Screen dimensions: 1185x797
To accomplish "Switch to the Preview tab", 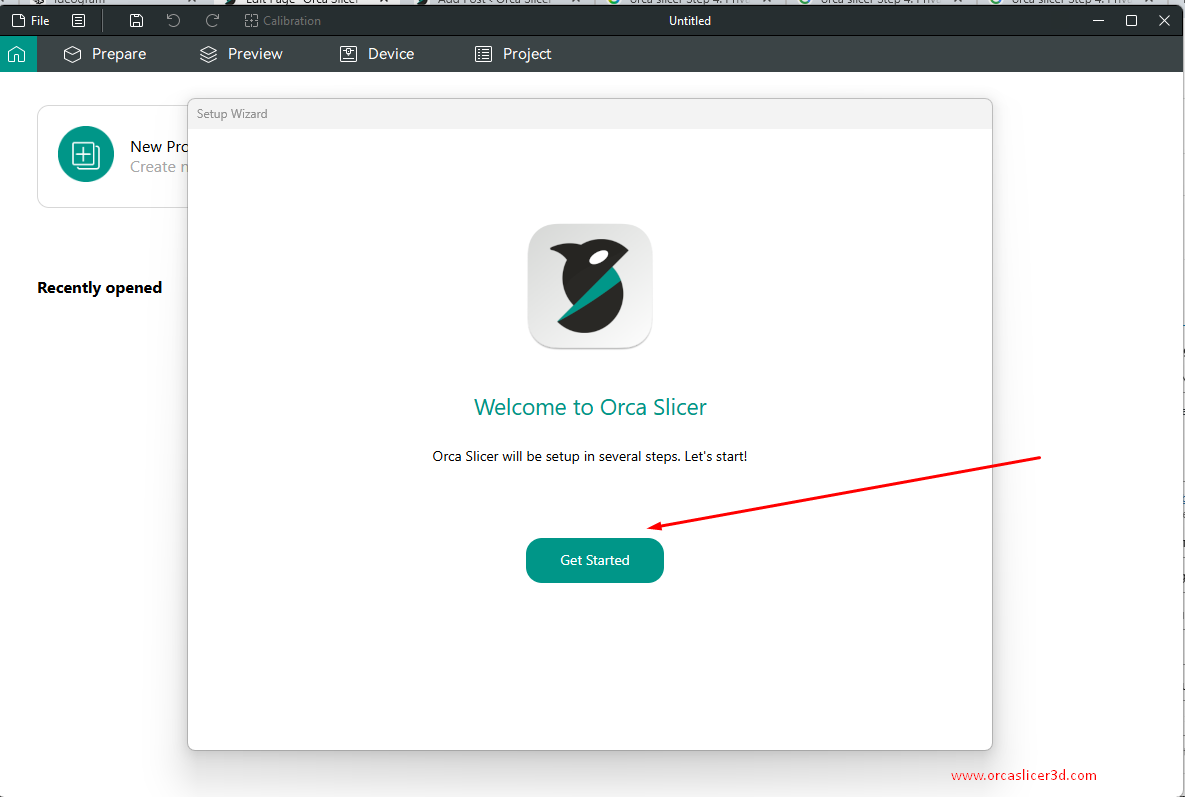I will tap(241, 54).
